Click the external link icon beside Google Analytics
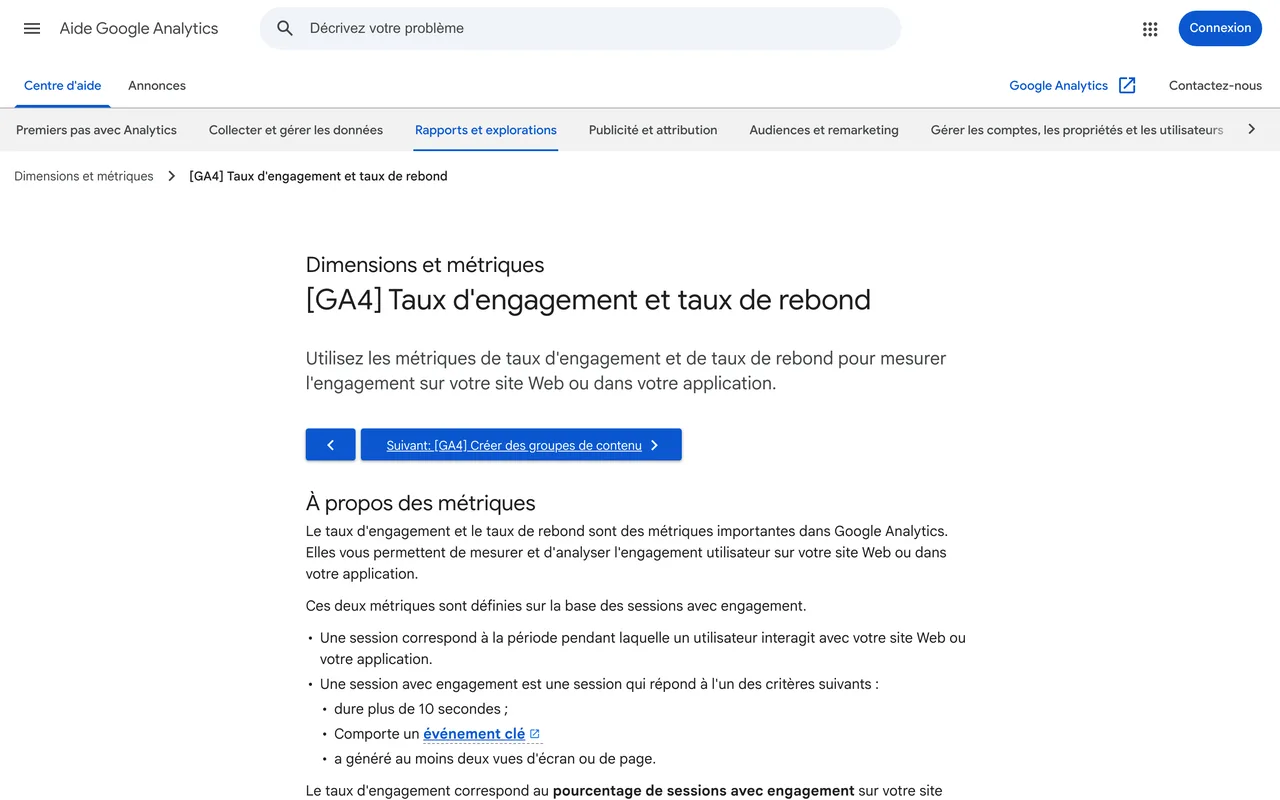1280x800 pixels. point(1127,85)
